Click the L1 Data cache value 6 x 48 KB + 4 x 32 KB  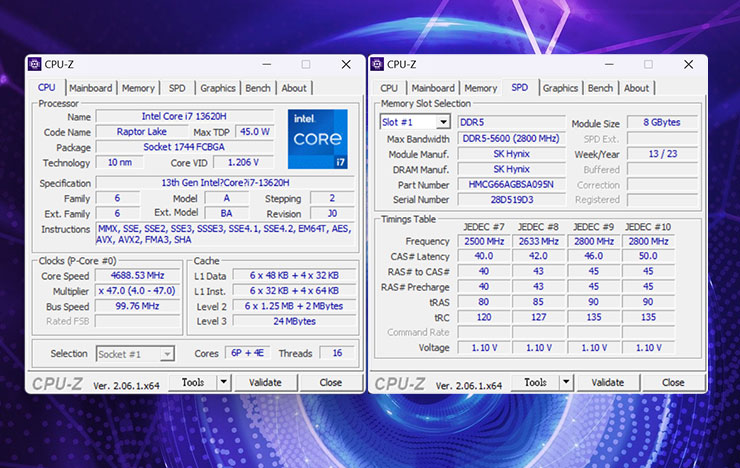click(294, 275)
